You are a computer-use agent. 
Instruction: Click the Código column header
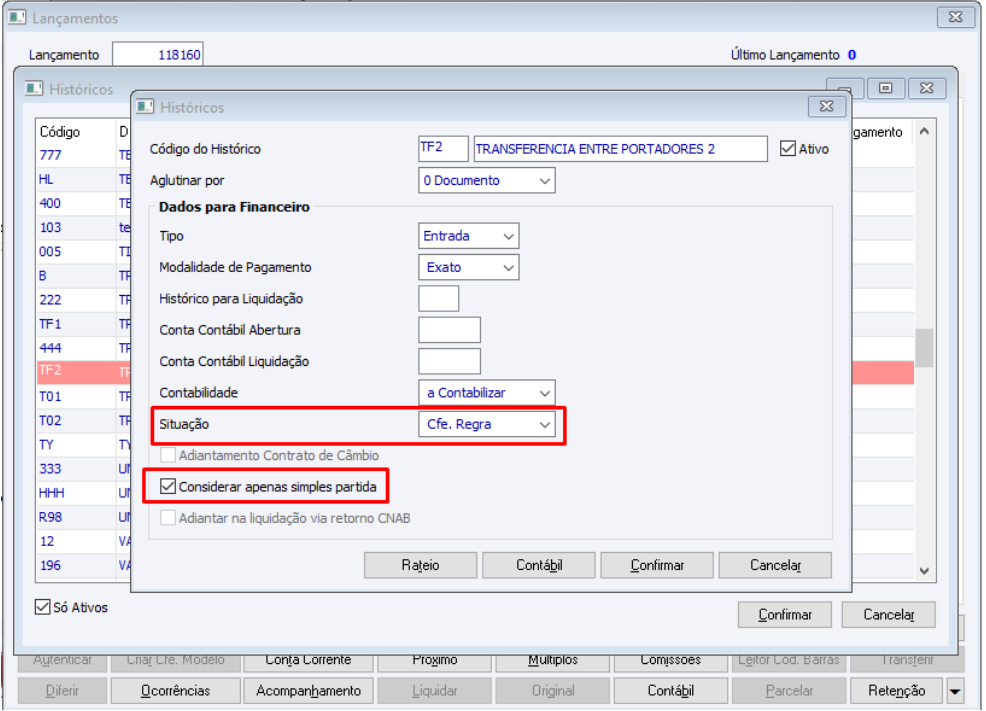pyautogui.click(x=75, y=132)
